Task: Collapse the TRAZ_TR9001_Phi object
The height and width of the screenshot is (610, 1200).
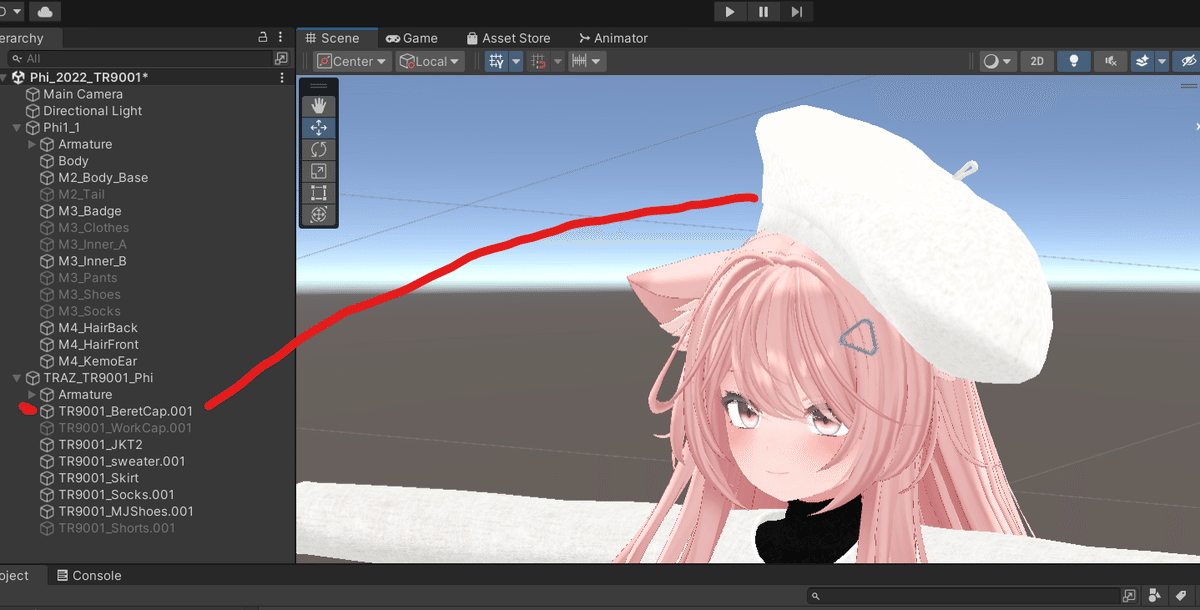Action: tap(17, 378)
